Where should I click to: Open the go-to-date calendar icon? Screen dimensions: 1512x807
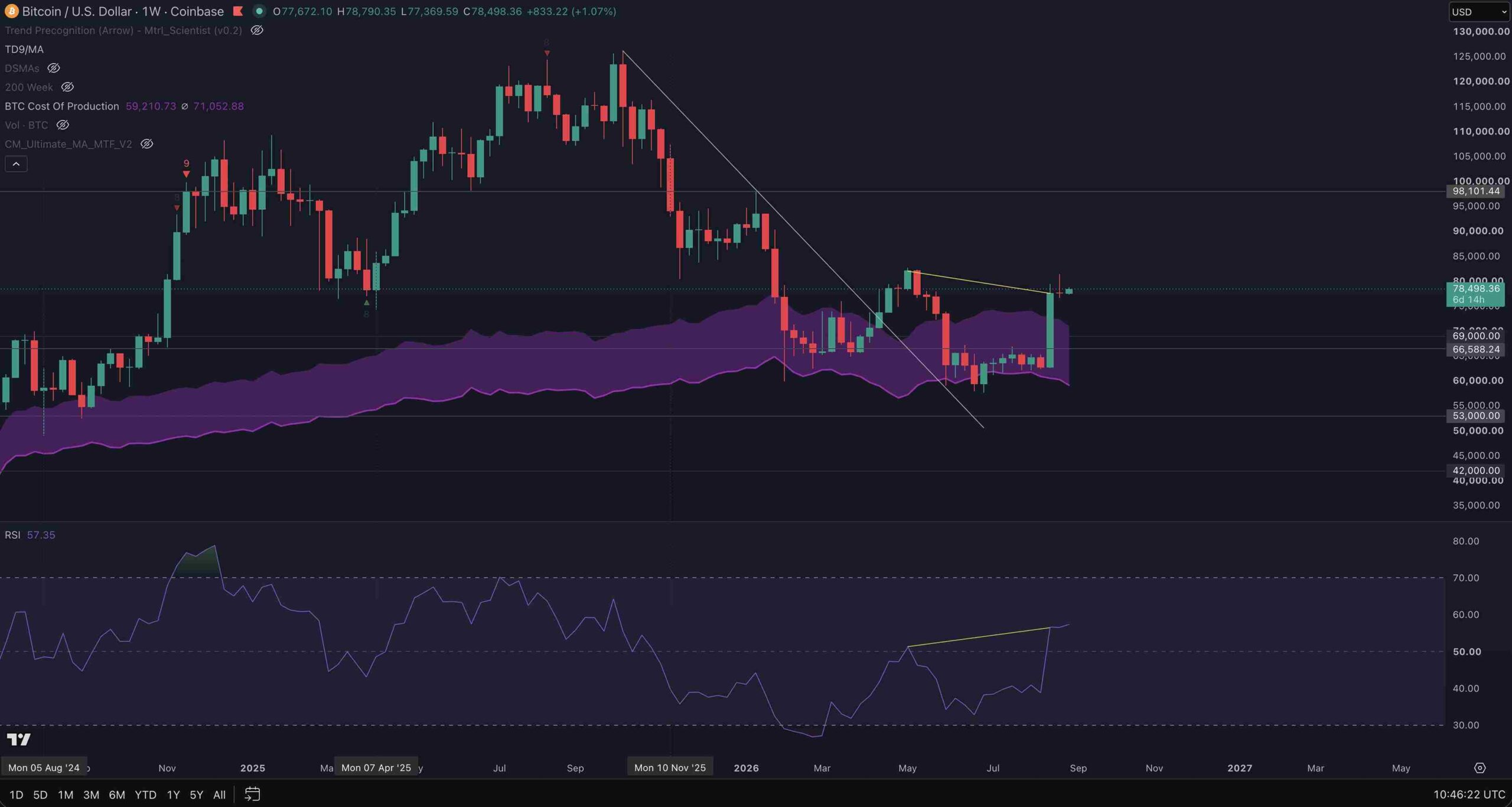coord(252,795)
